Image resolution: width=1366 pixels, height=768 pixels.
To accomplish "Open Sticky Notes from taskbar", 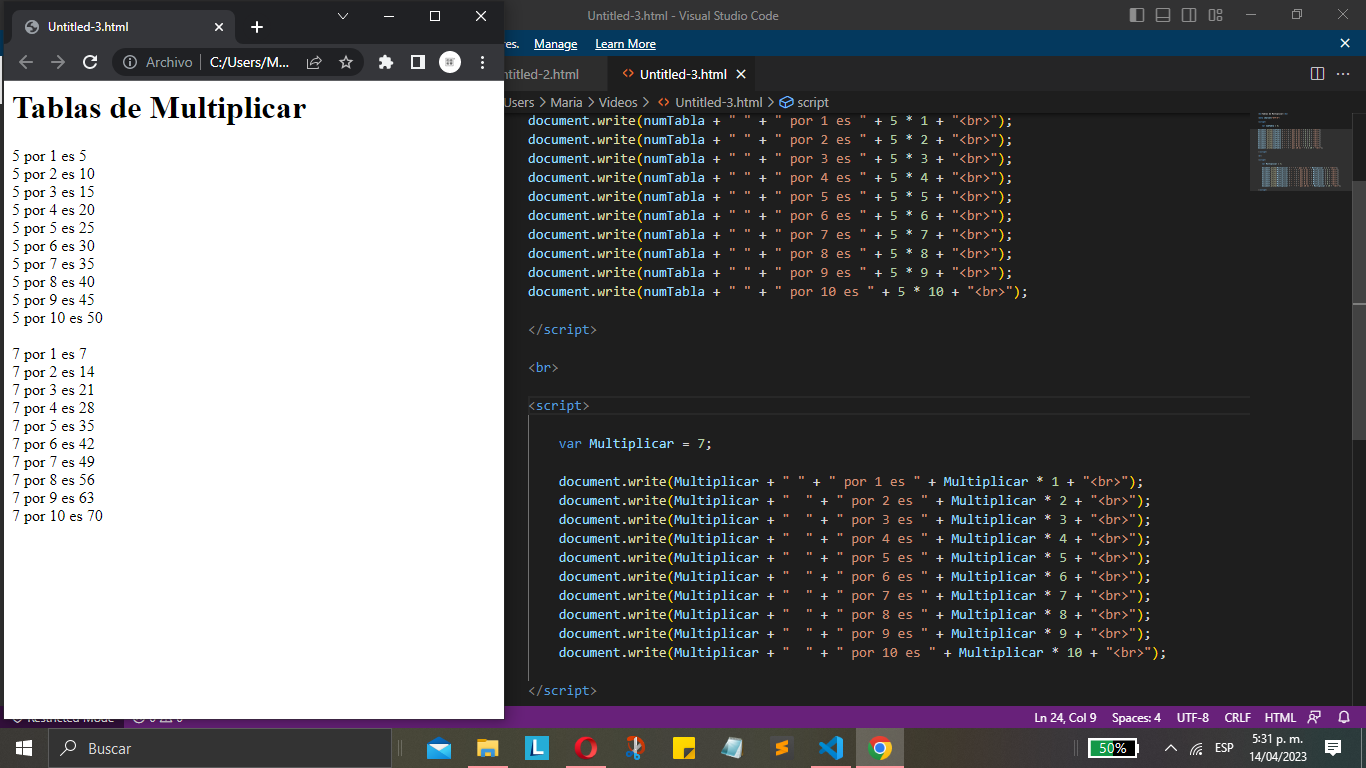I will (x=684, y=748).
